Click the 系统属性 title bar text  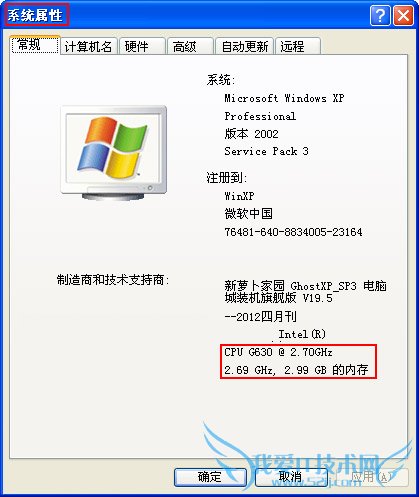35,15
